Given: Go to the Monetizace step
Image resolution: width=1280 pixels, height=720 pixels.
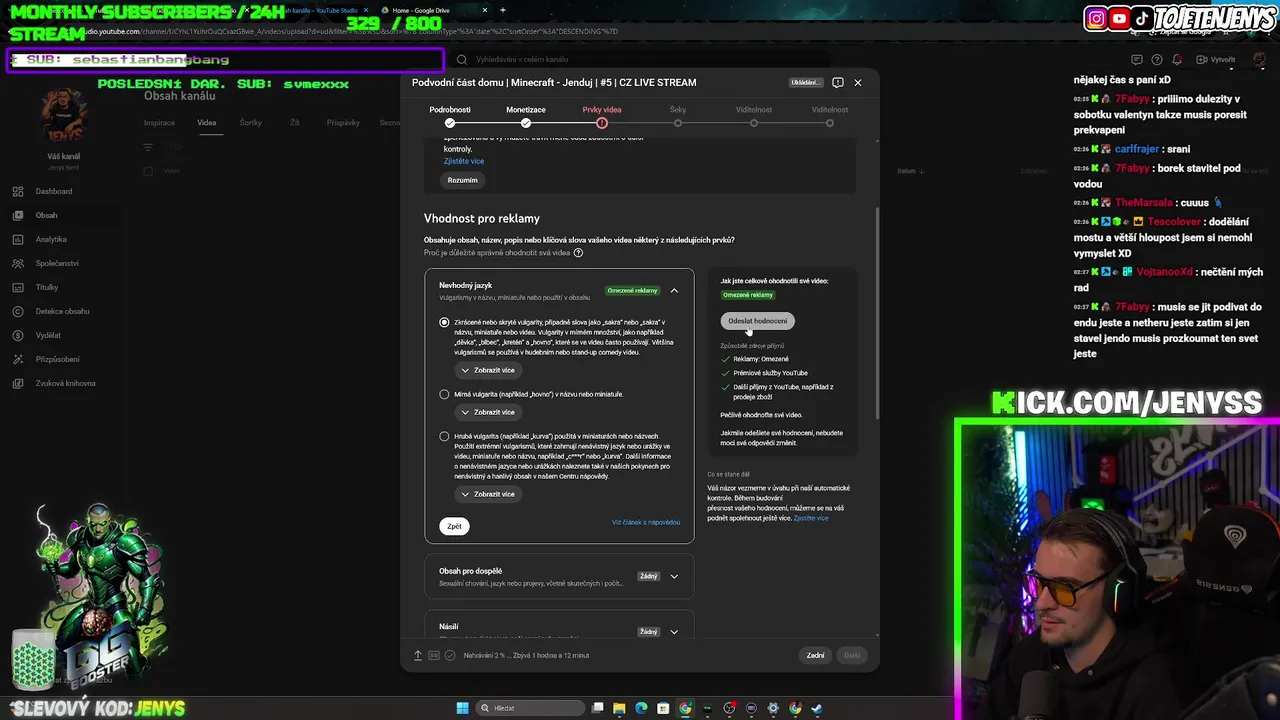Looking at the screenshot, I should pyautogui.click(x=526, y=115).
